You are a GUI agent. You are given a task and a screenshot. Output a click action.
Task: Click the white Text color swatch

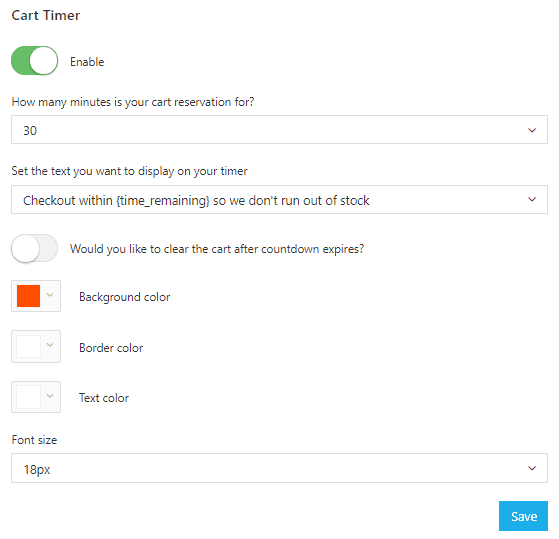point(29,397)
